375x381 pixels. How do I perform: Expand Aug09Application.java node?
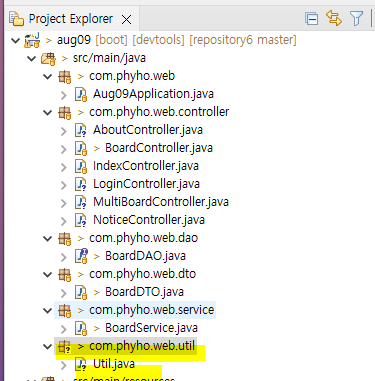point(64,95)
